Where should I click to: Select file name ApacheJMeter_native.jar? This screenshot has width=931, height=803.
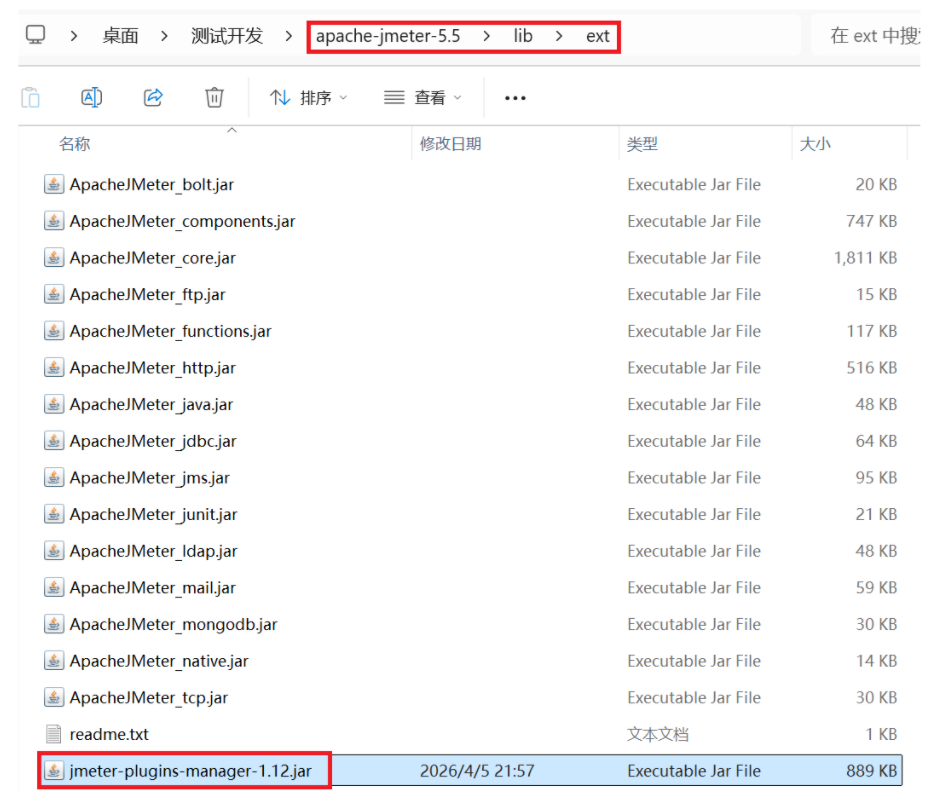point(159,661)
